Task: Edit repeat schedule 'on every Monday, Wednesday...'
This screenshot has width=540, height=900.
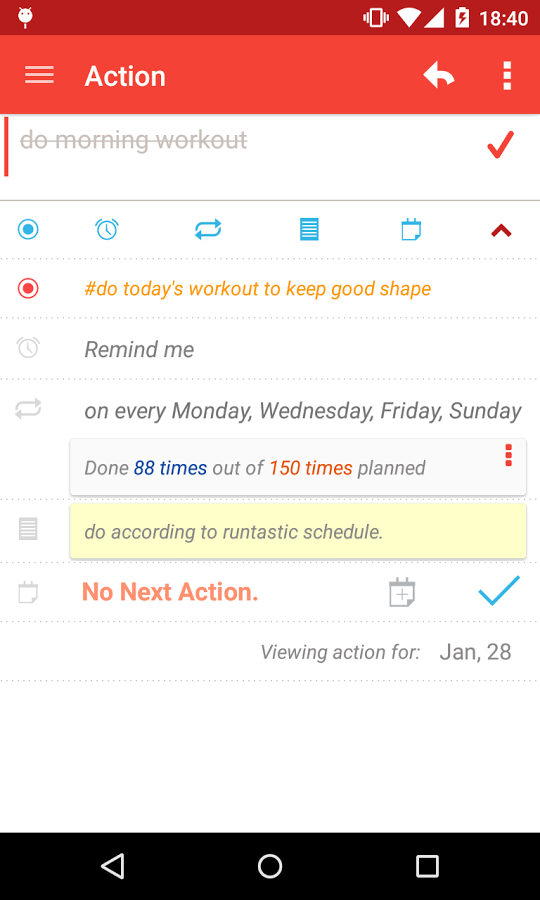Action: 303,411
